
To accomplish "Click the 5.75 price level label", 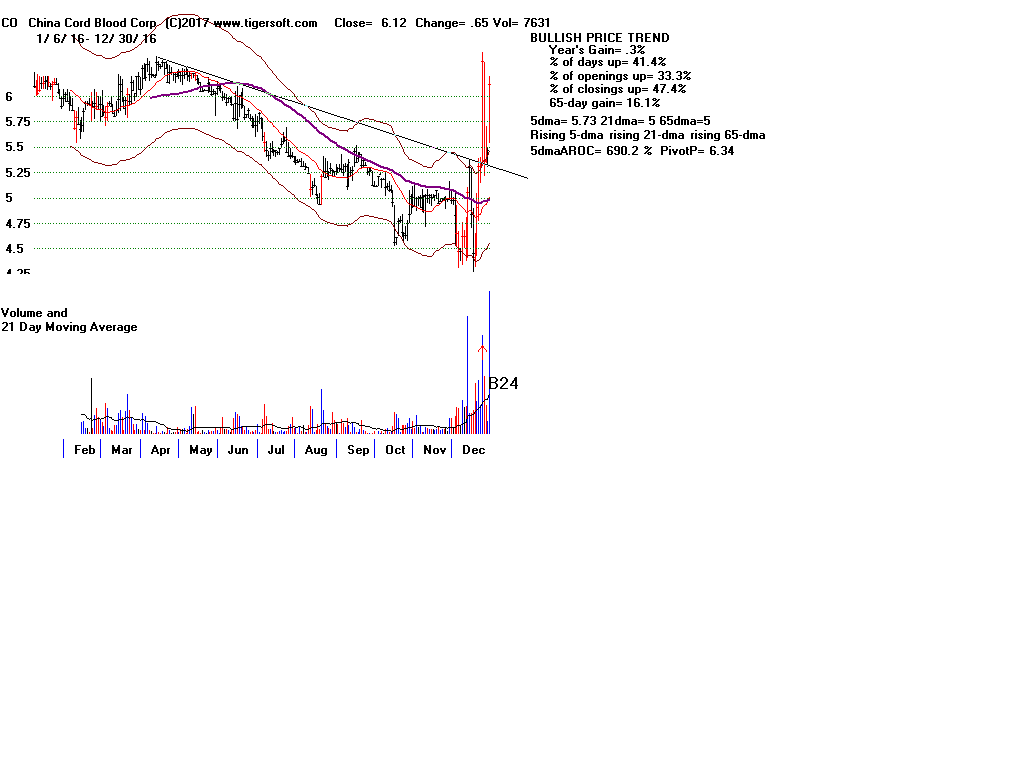I will (x=17, y=122).
